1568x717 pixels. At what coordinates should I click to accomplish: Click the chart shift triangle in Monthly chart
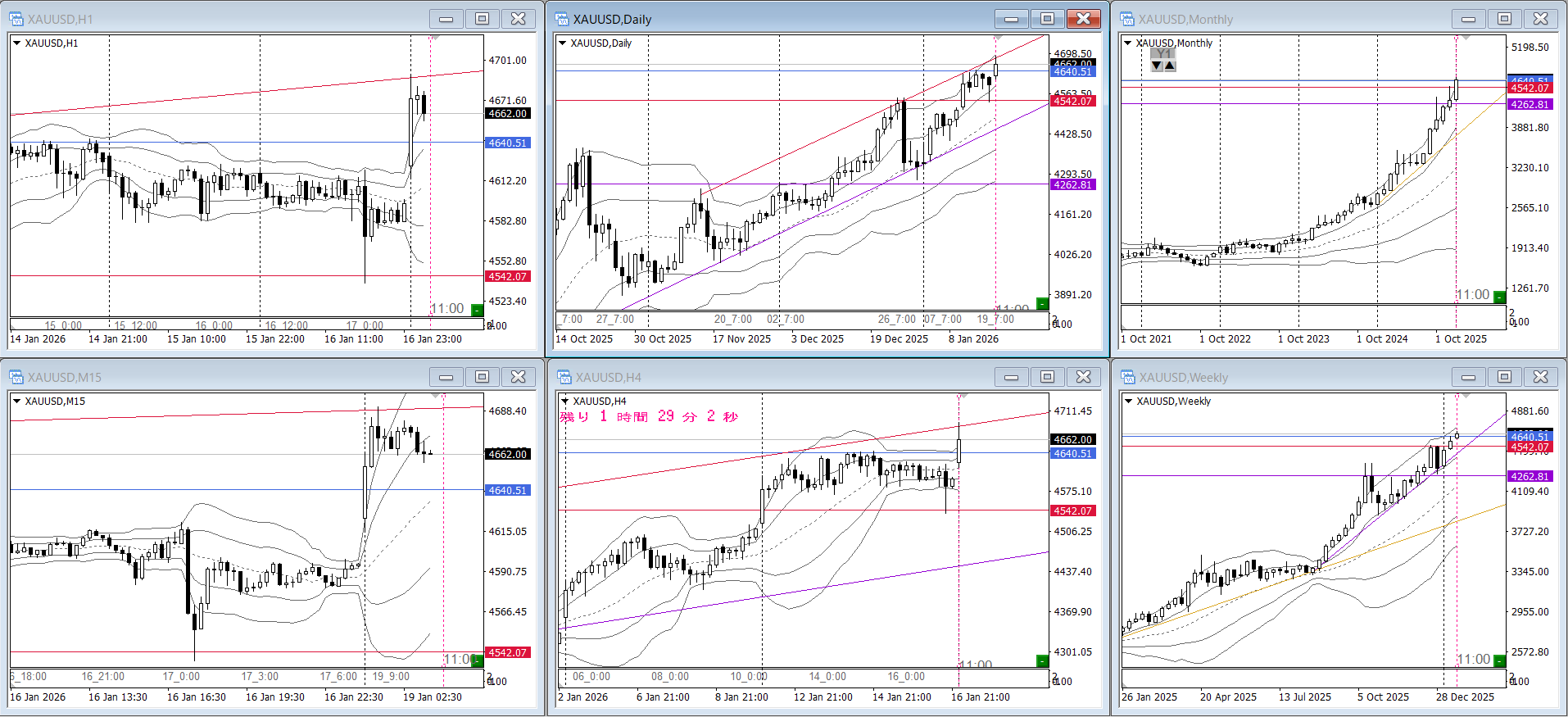coord(1465,39)
